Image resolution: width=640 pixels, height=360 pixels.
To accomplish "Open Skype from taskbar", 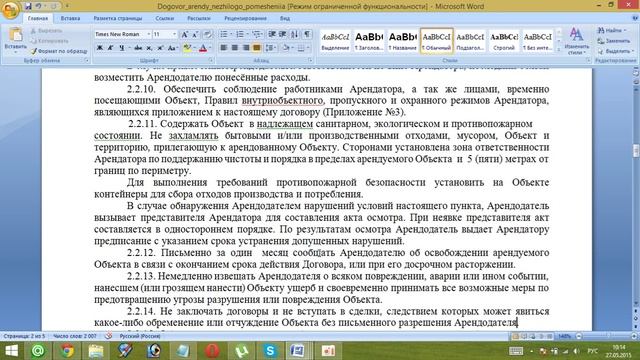I will click(269, 351).
